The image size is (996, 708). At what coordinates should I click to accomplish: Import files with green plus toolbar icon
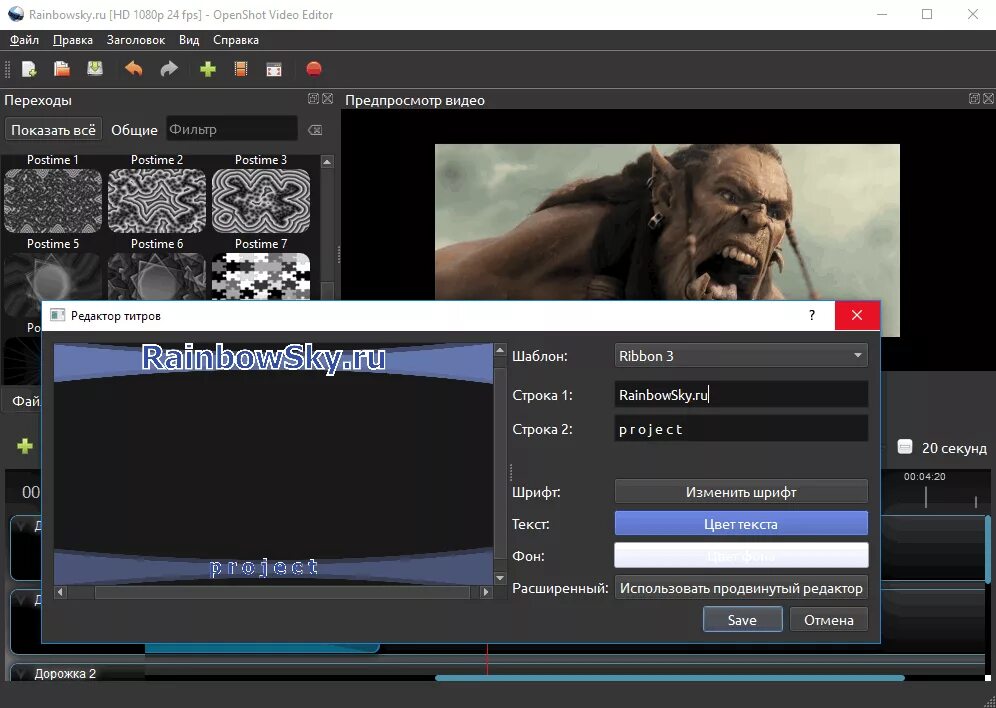click(208, 69)
